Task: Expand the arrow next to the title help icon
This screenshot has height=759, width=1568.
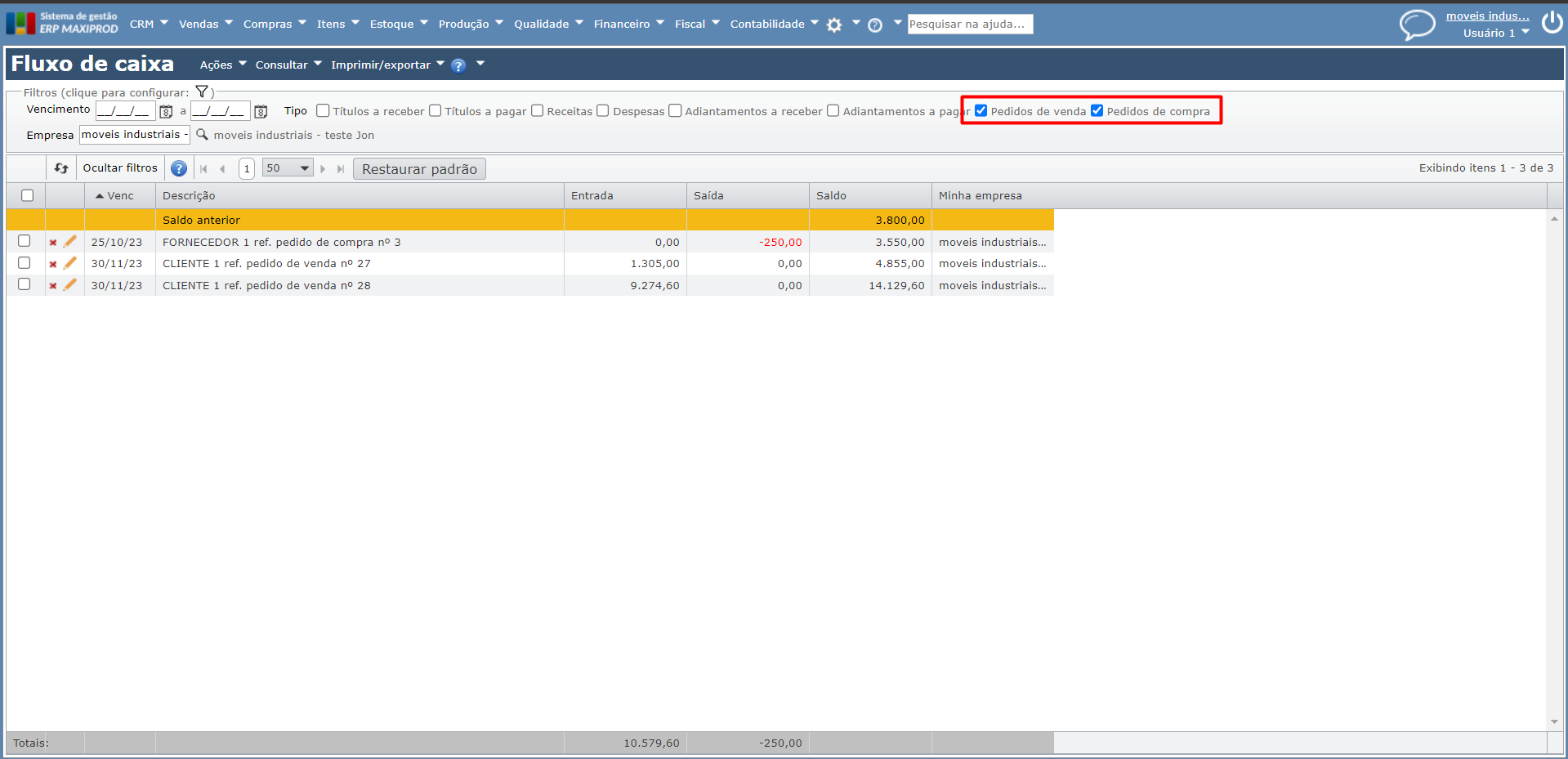Action: coord(480,64)
